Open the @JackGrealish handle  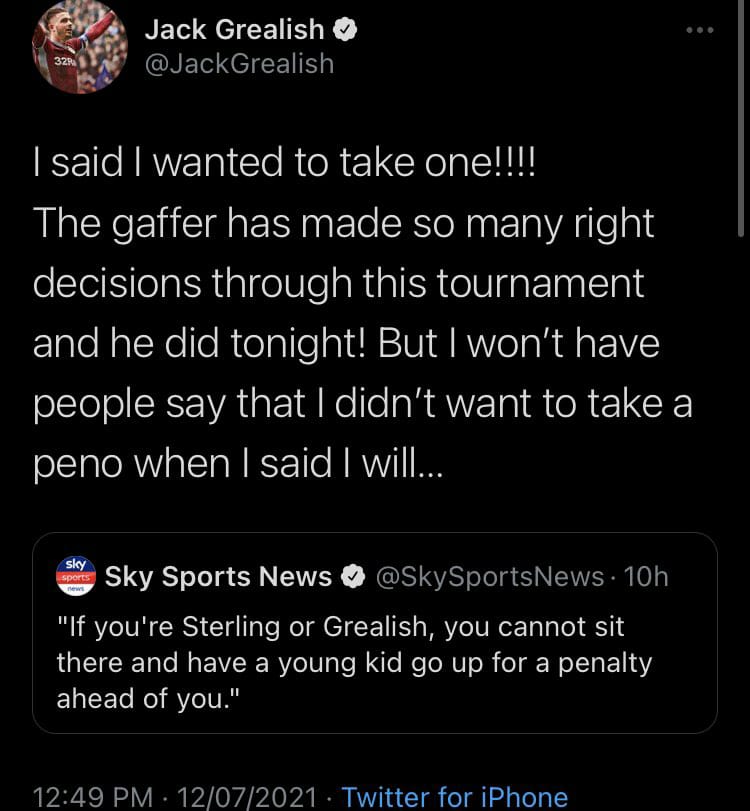pyautogui.click(x=239, y=64)
